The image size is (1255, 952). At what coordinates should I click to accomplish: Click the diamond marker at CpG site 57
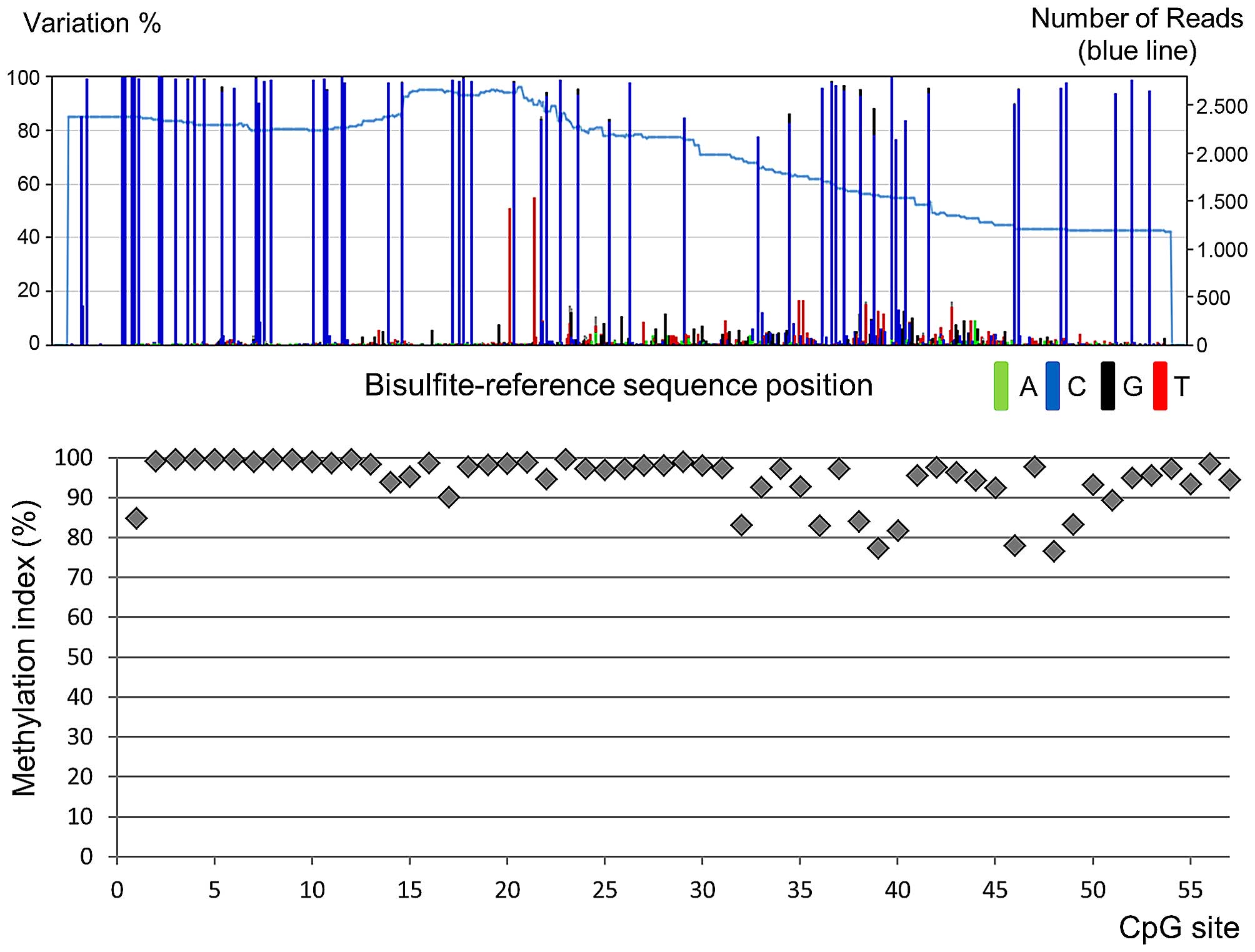[x=1229, y=480]
